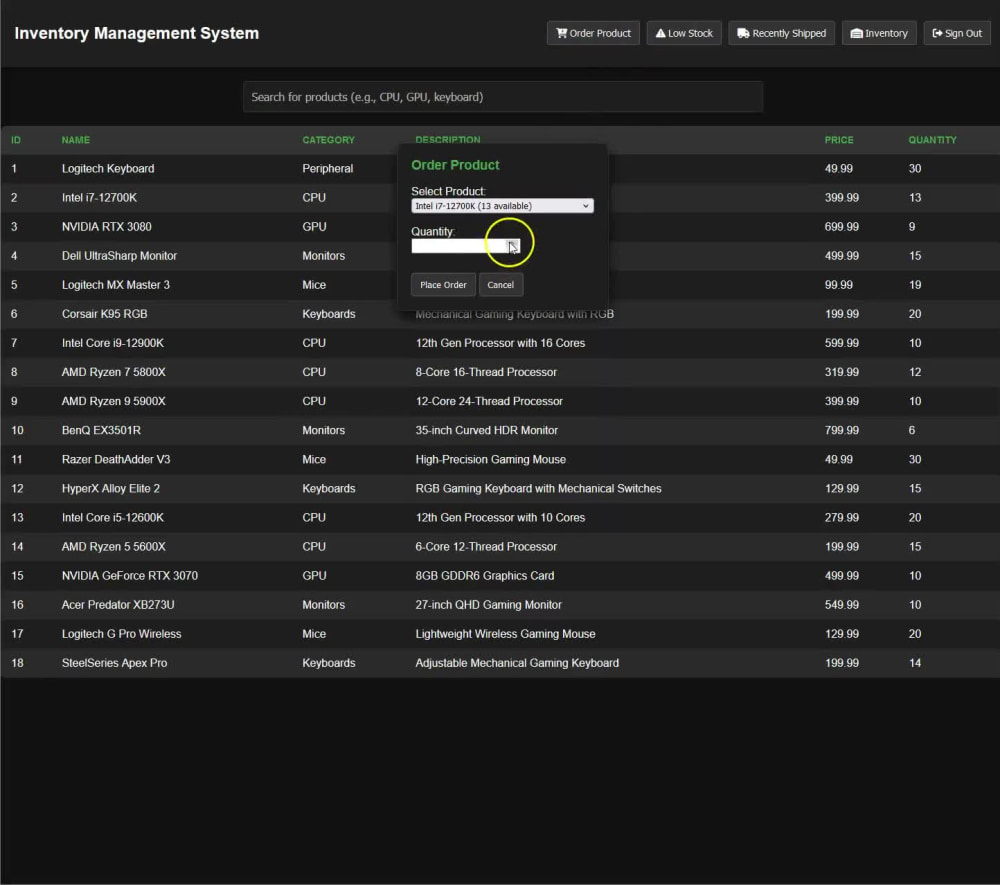Click the Inventory Management System title
The width and height of the screenshot is (1000, 885).
pyautogui.click(x=136, y=33)
